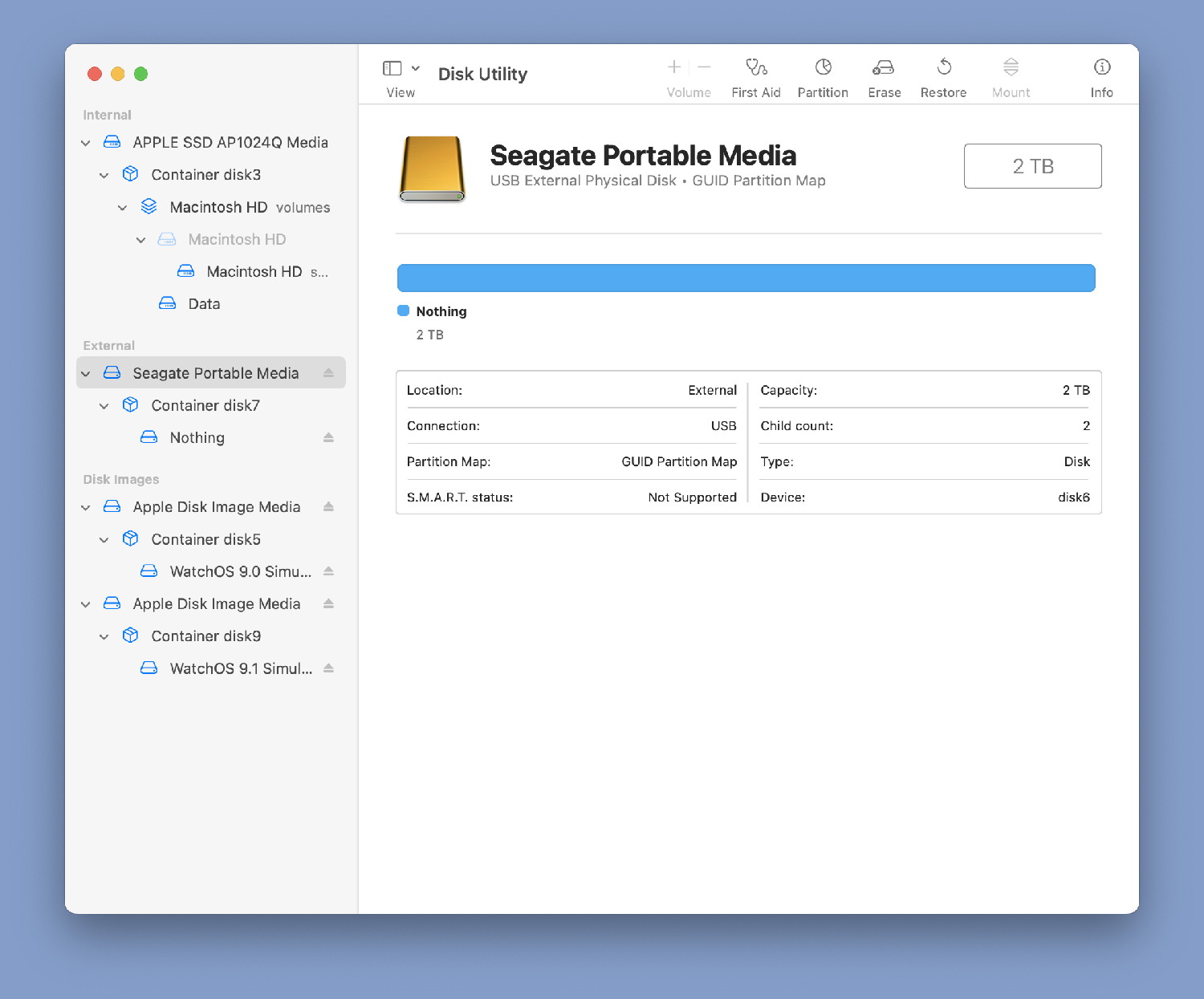Click the USB connection value

(723, 426)
